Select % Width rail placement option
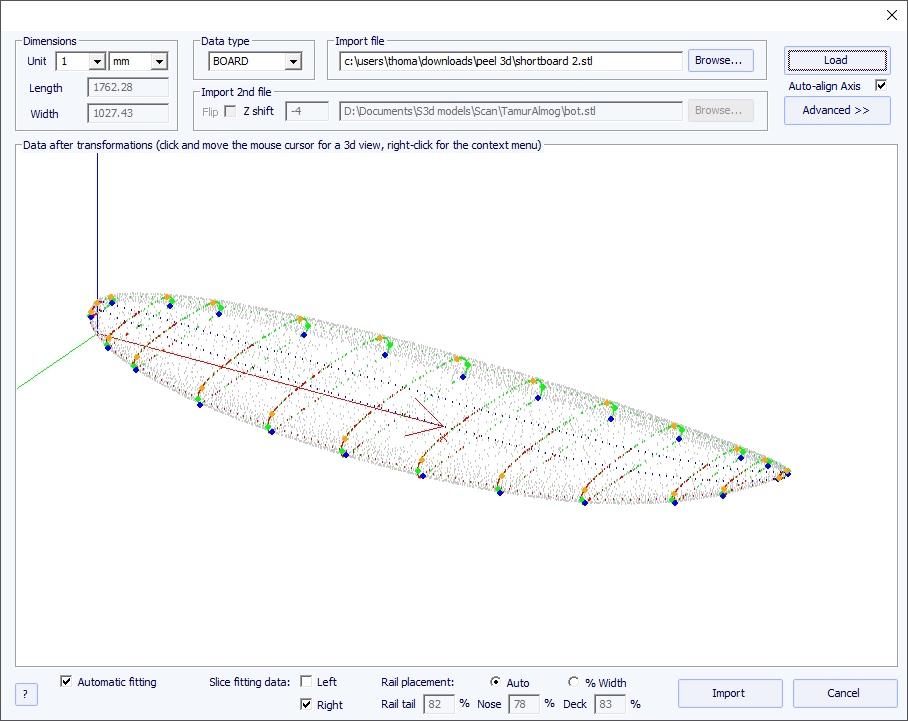 [x=573, y=682]
